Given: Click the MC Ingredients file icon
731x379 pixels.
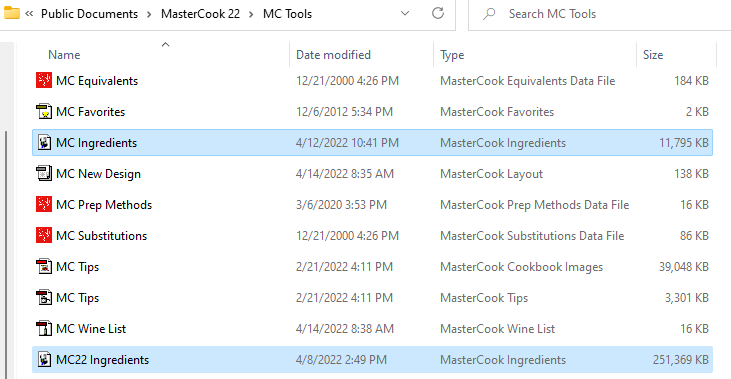Looking at the screenshot, I should (44, 142).
